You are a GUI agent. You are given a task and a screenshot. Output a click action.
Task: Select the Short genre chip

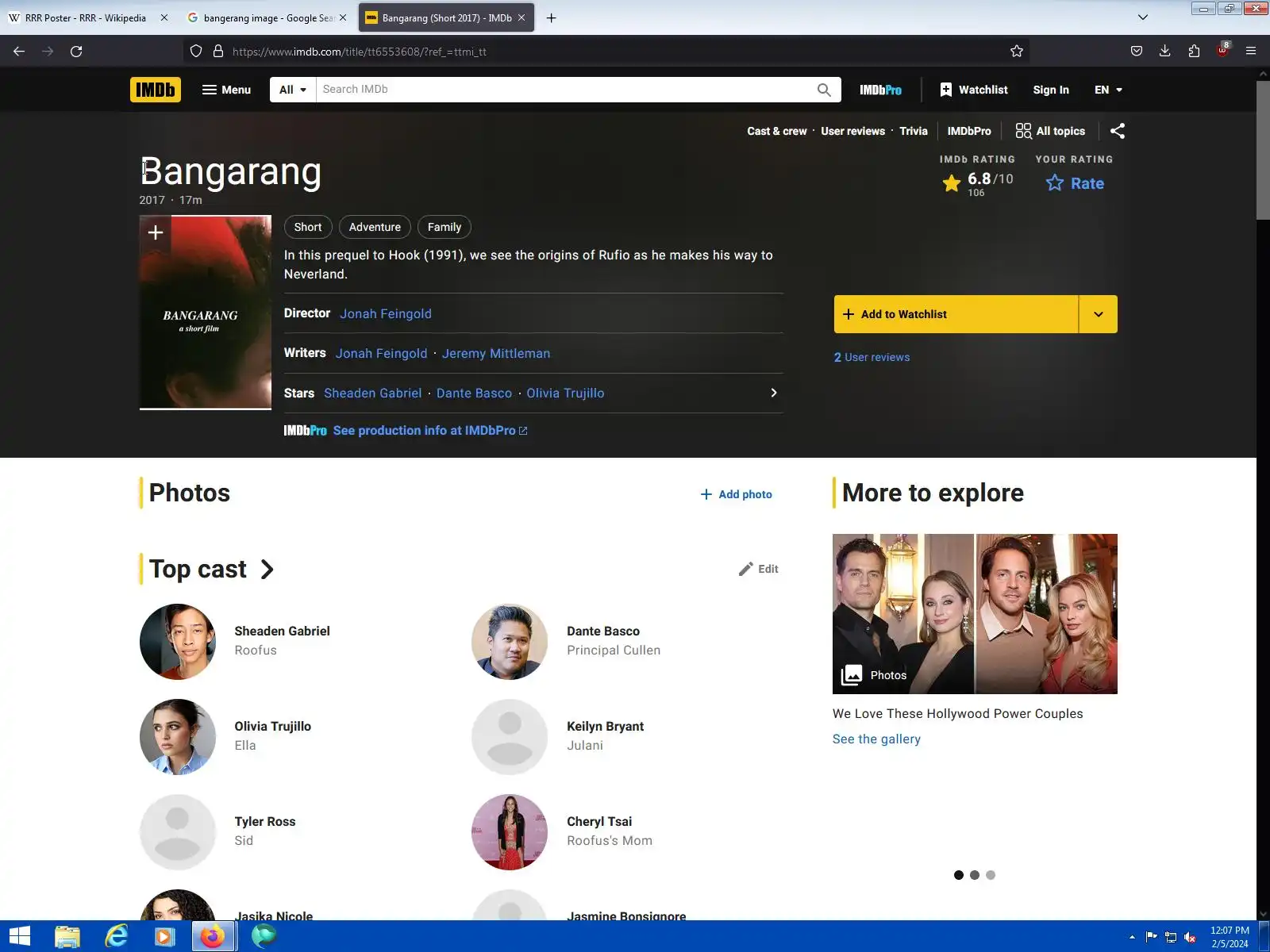(308, 227)
